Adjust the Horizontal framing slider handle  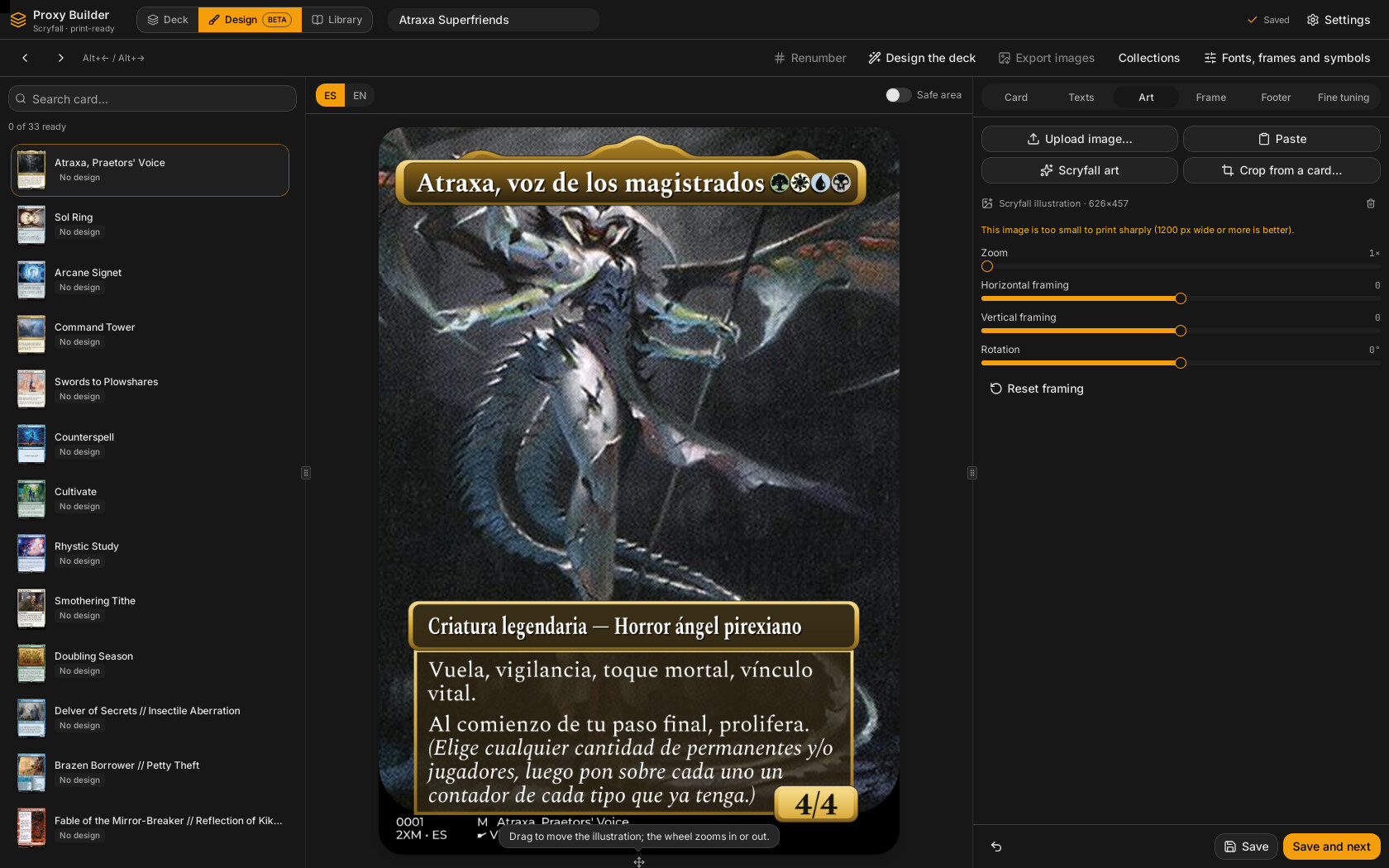1181,298
